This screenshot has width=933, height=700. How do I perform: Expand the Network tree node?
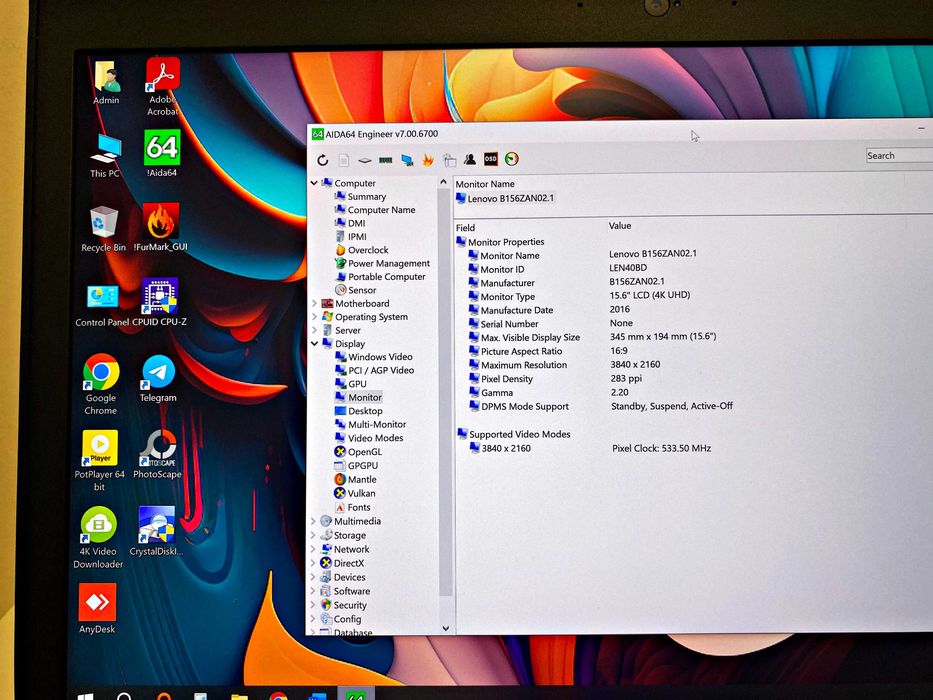tap(314, 549)
